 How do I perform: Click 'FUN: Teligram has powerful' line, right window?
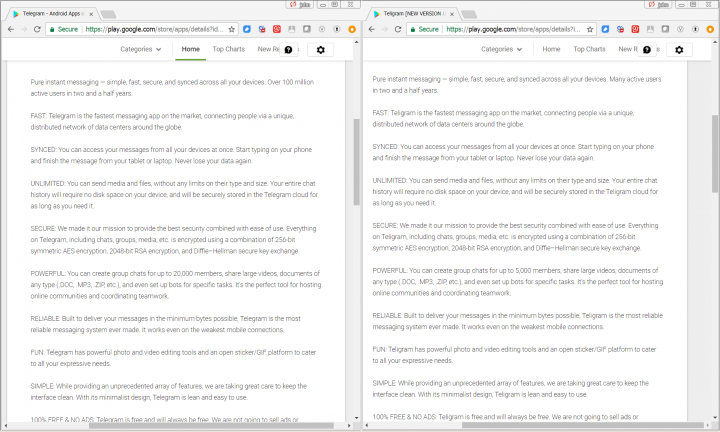click(514, 349)
